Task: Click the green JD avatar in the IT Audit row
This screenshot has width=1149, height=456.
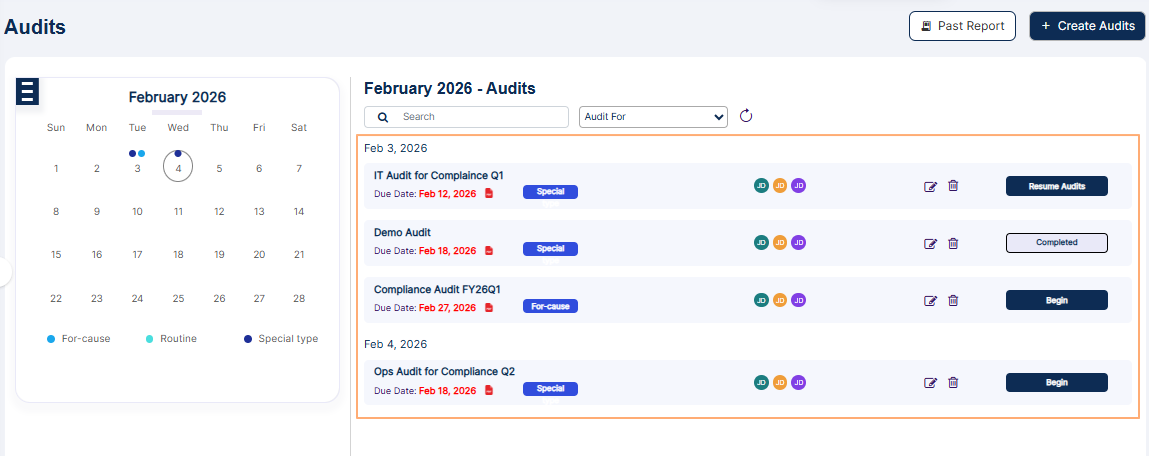Action: pyautogui.click(x=761, y=185)
